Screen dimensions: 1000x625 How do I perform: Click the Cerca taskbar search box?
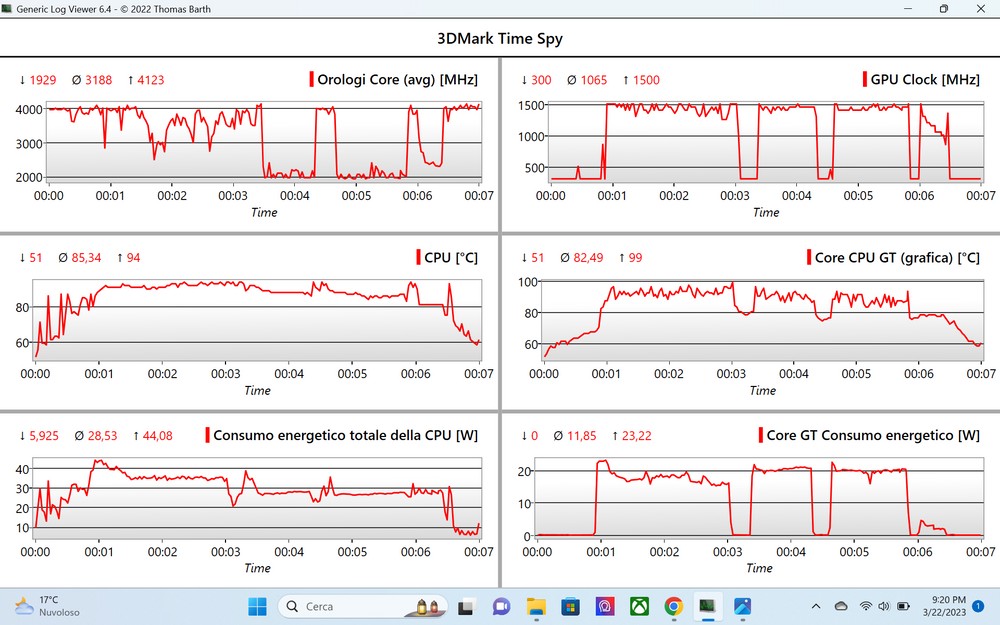[362, 607]
